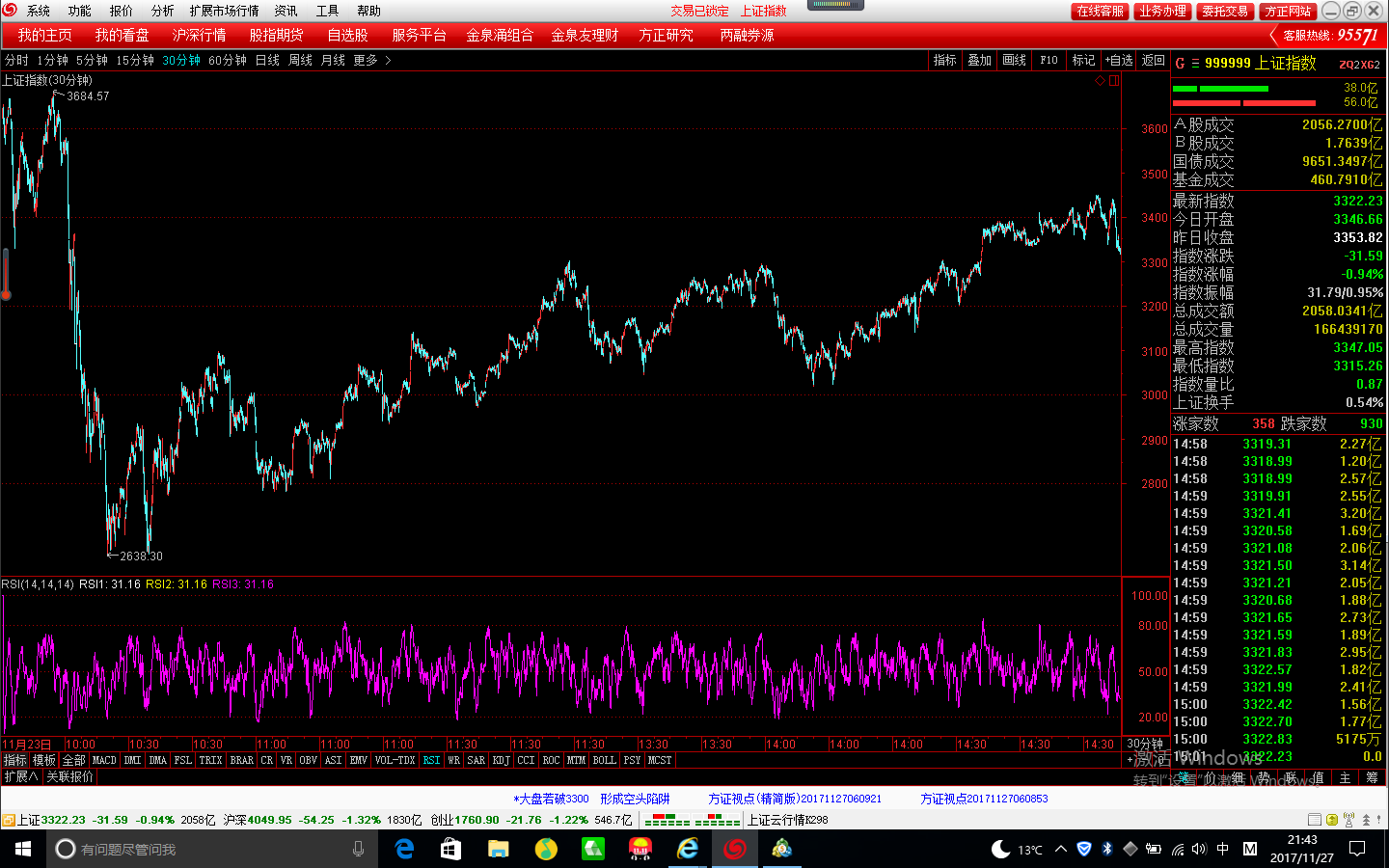Click the MetaTrader-style taskbar icon with coins
The image size is (1389, 868).
tap(782, 849)
